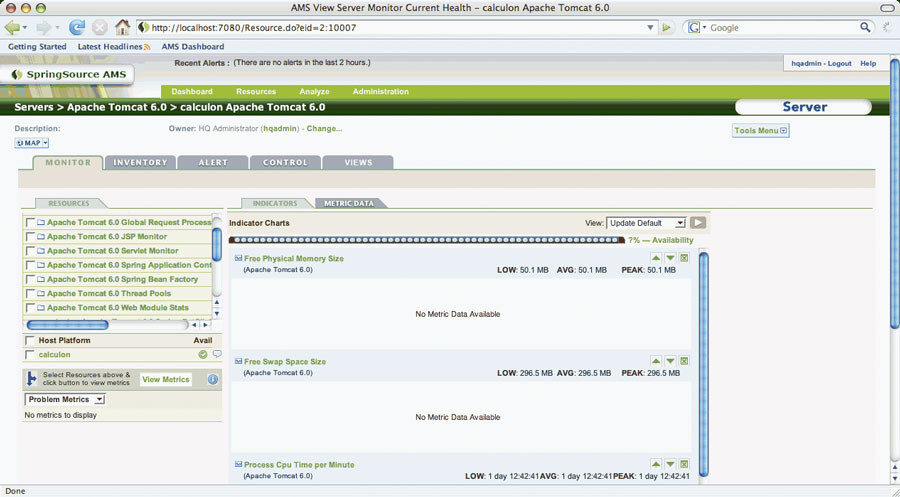Switch to the INVENTORY tab
This screenshot has width=900, height=497.
pos(140,162)
